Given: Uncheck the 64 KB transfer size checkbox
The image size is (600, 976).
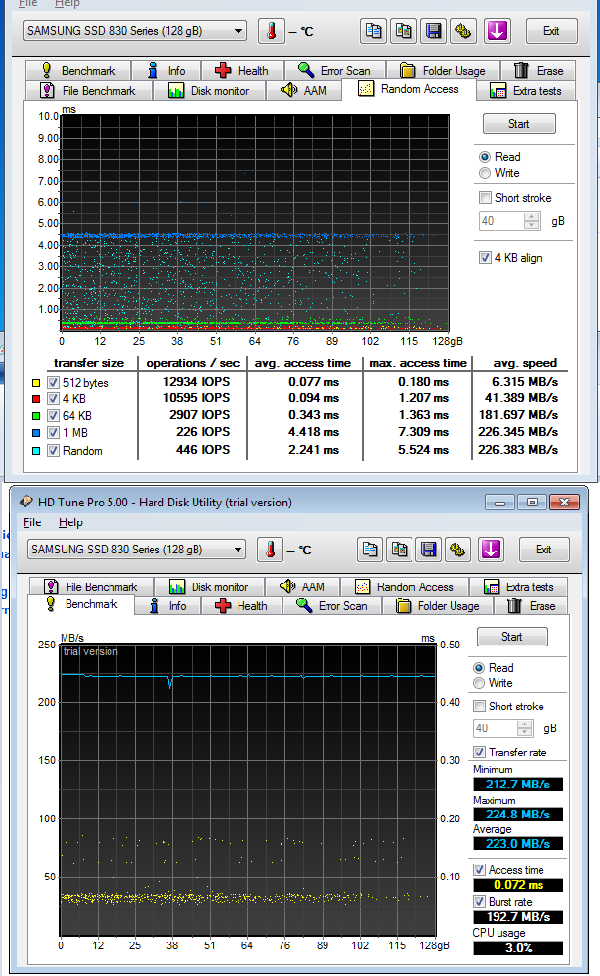Looking at the screenshot, I should [53, 416].
